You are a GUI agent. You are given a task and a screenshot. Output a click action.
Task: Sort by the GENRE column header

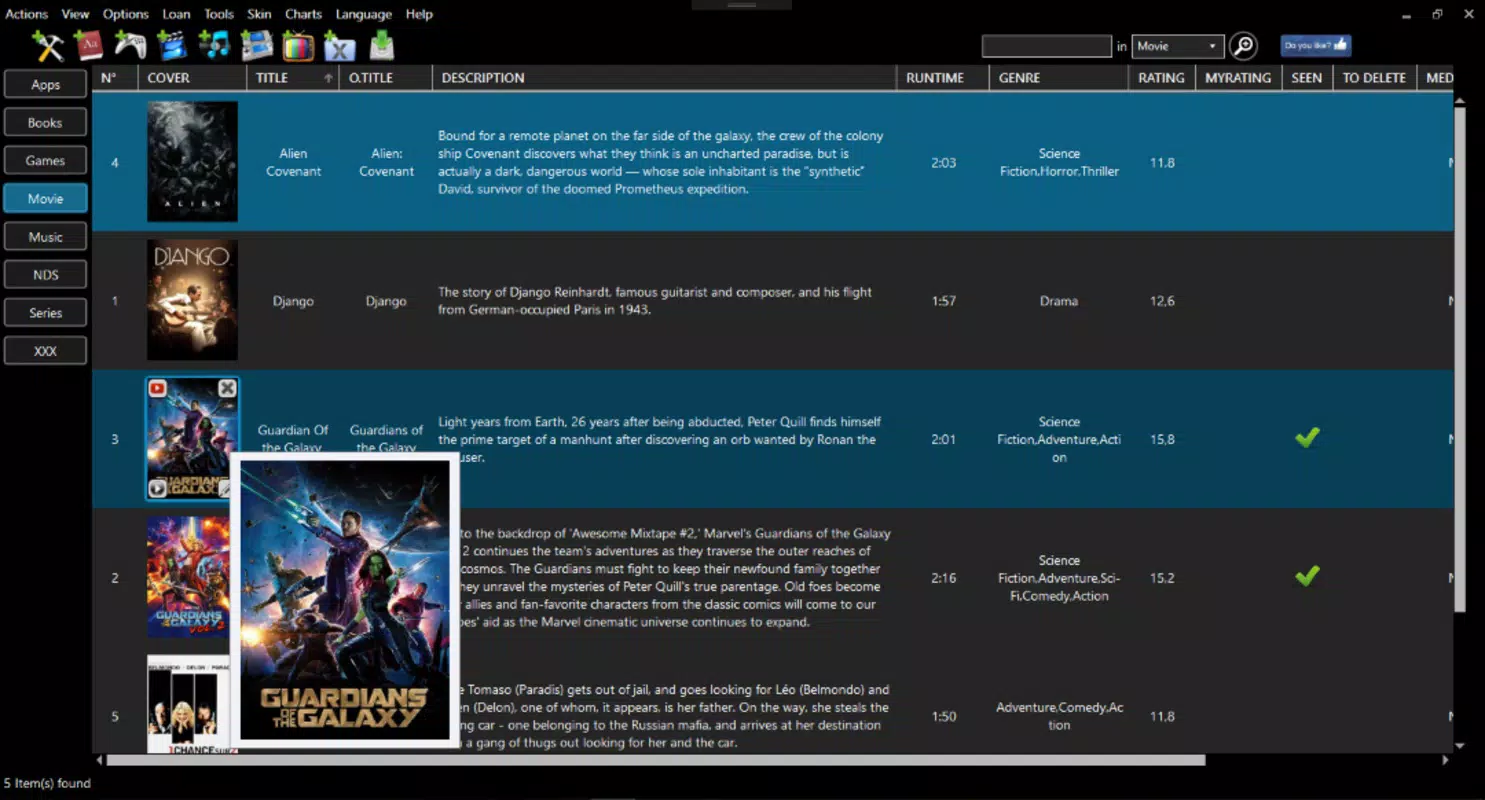coord(1059,78)
